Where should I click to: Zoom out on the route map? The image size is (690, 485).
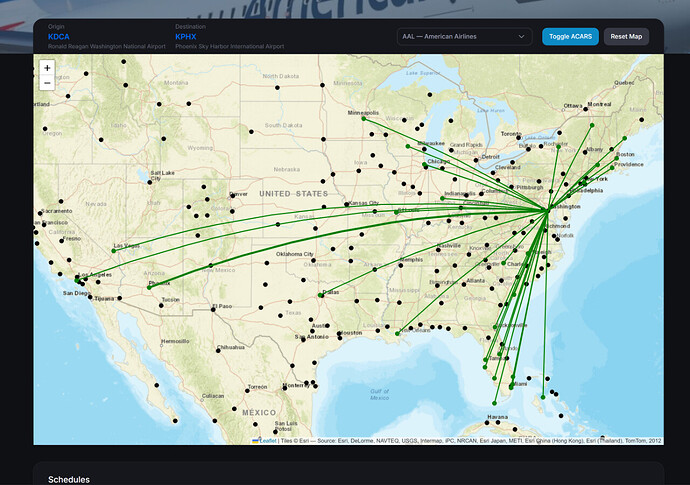tap(47, 84)
